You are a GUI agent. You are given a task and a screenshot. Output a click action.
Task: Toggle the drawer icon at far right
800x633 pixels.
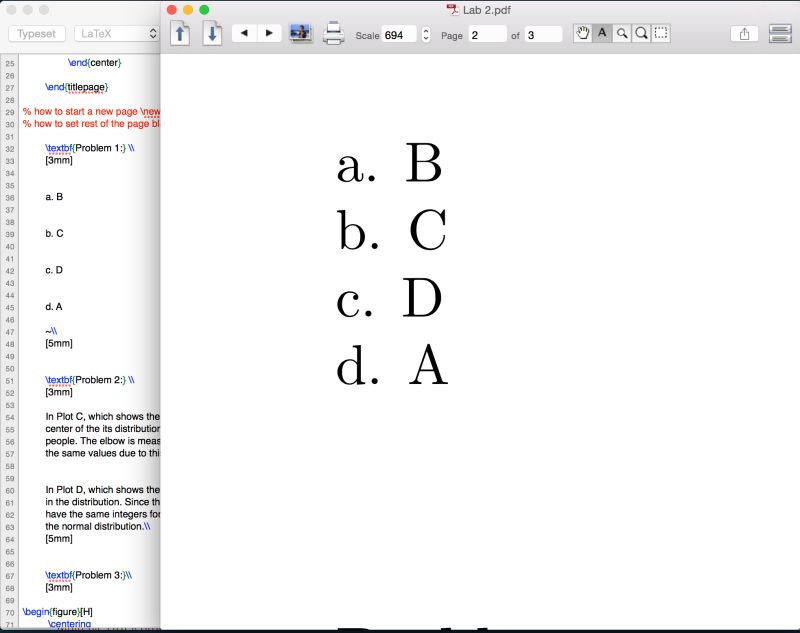pos(780,34)
